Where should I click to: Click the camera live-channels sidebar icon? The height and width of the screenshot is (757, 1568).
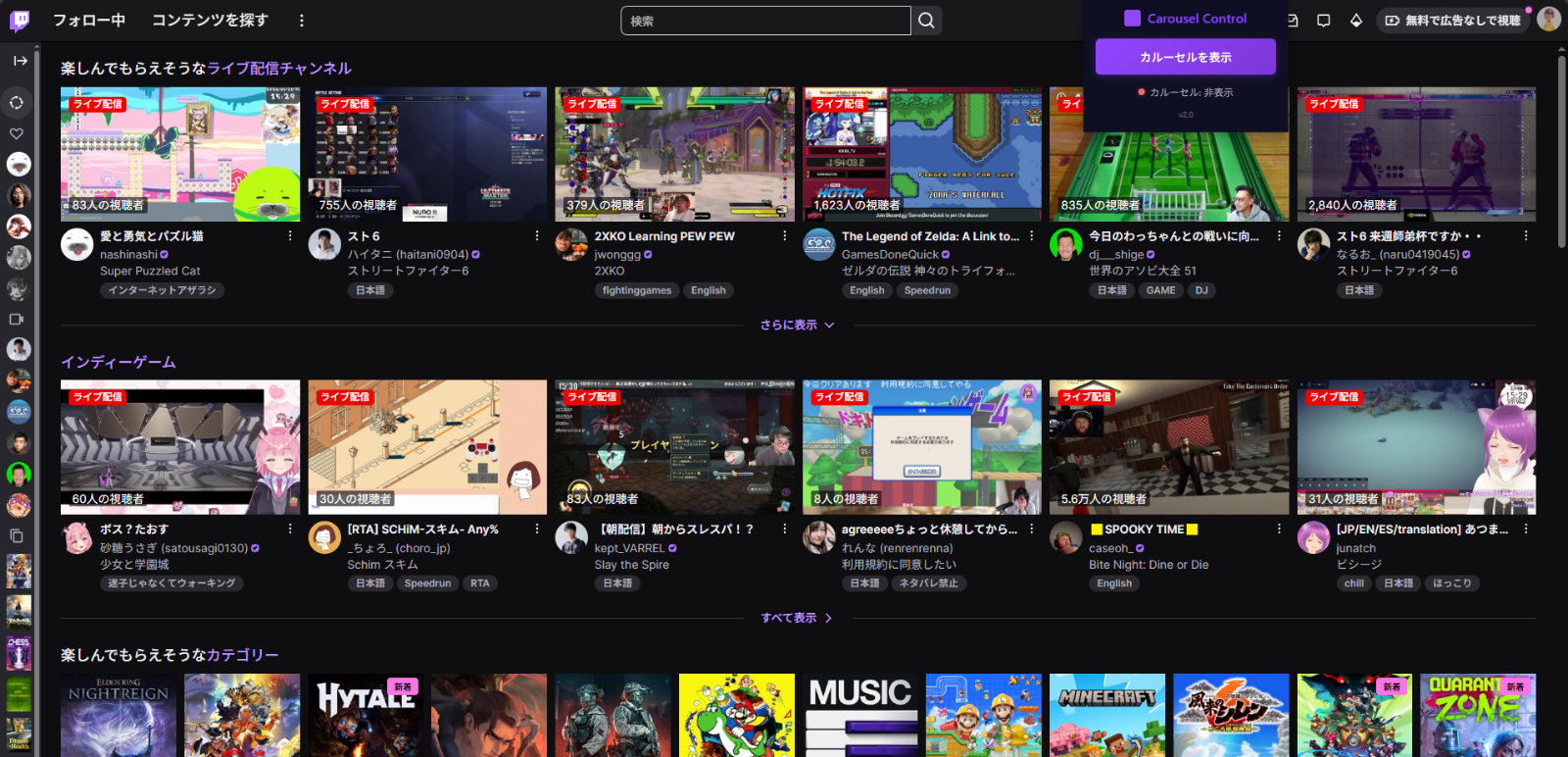pos(17,319)
